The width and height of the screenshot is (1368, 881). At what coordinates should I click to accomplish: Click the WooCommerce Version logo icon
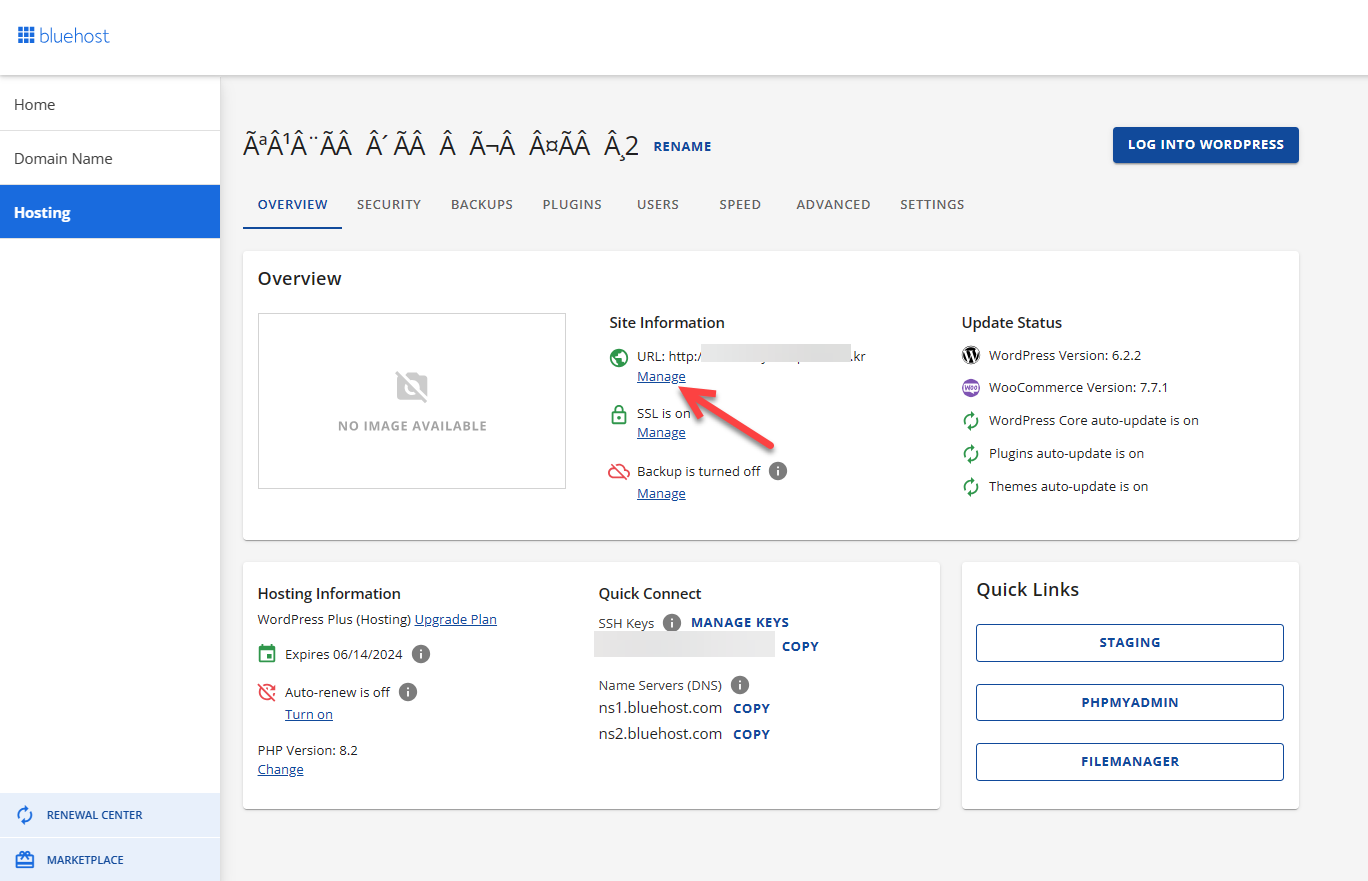pyautogui.click(x=970, y=388)
